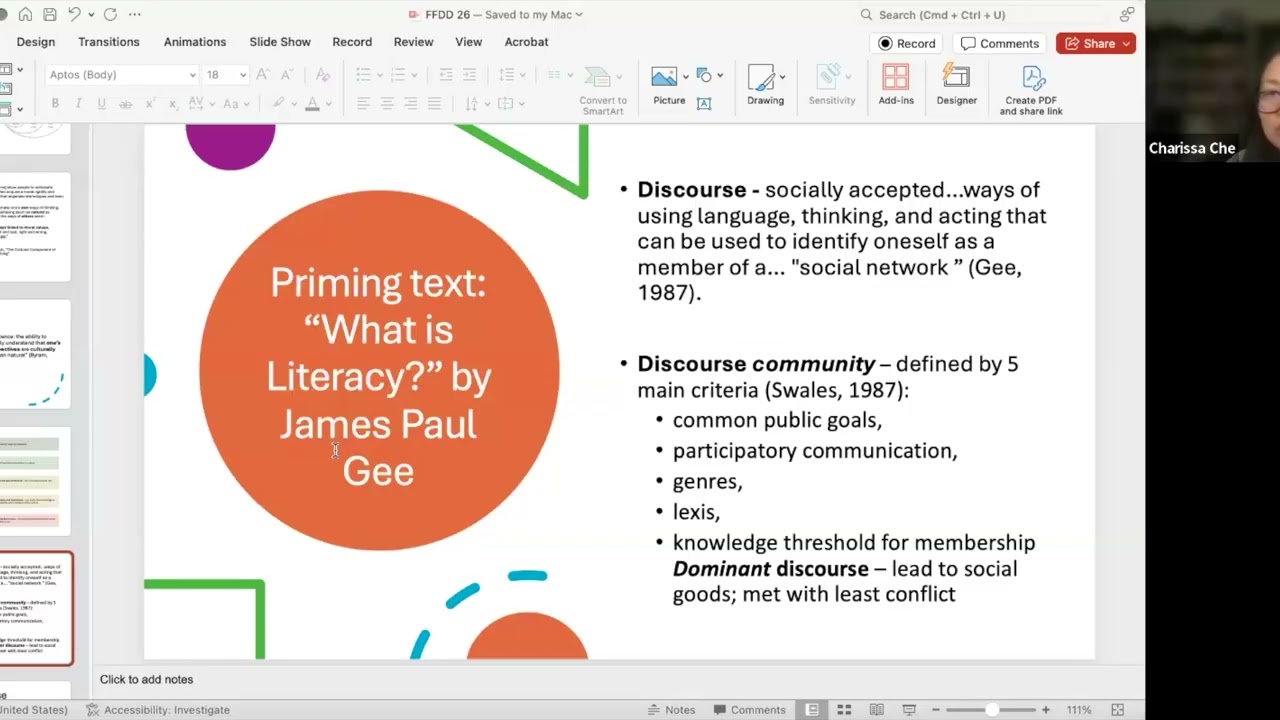
Task: Open the Review tab
Action: [x=413, y=42]
